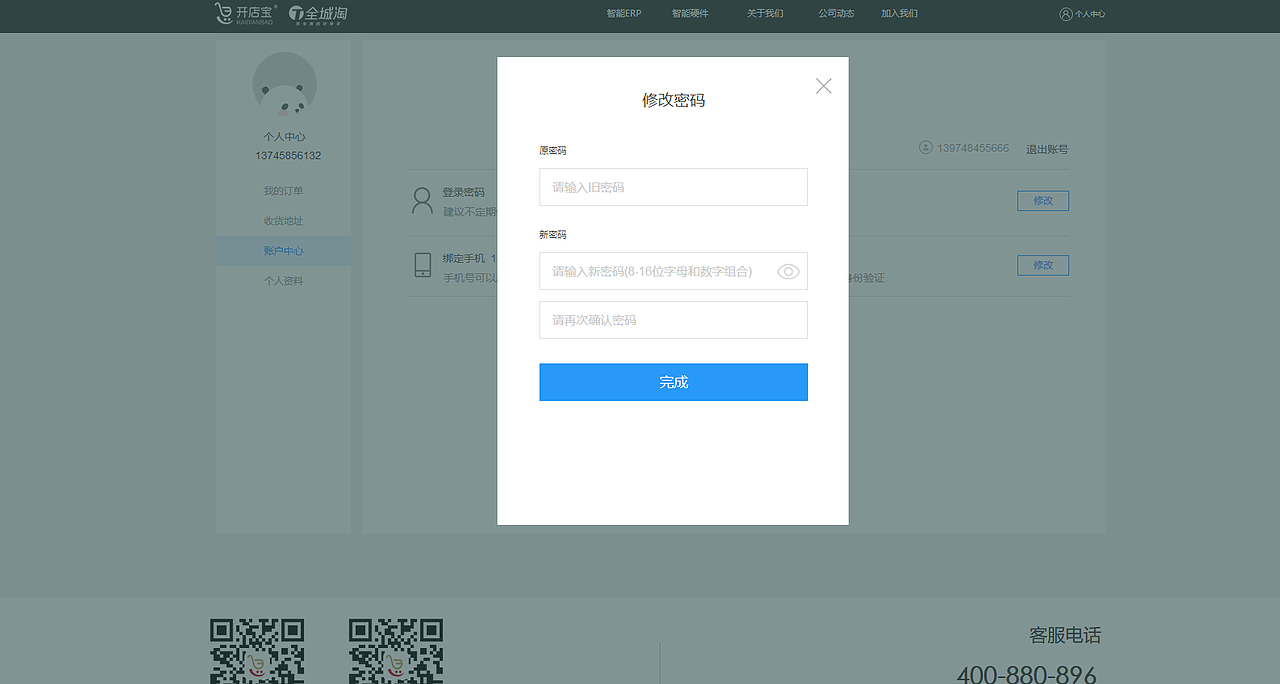
Task: Click 修改 next to 登录密码
Action: point(1043,200)
